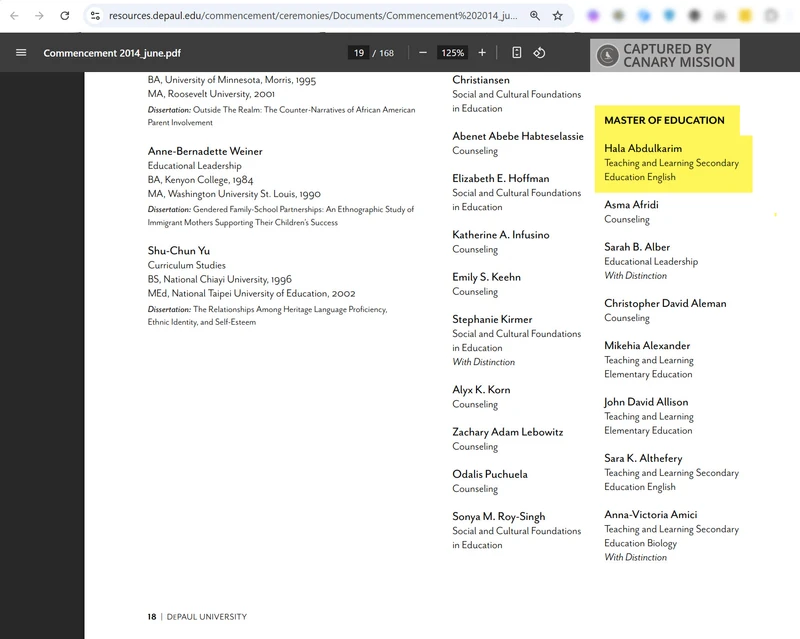Screen dimensions: 800x639
Task: Select the name Zachary Adam Lebowitz
Action: pyautogui.click(x=508, y=432)
